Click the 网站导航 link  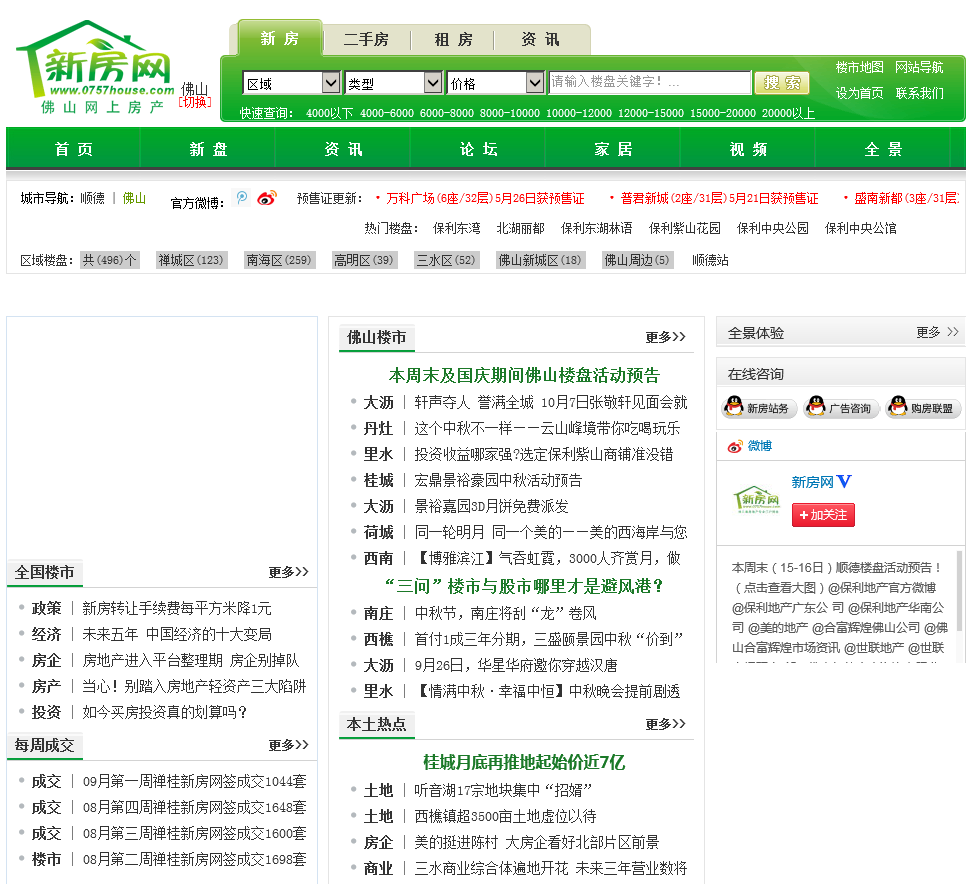tap(919, 67)
